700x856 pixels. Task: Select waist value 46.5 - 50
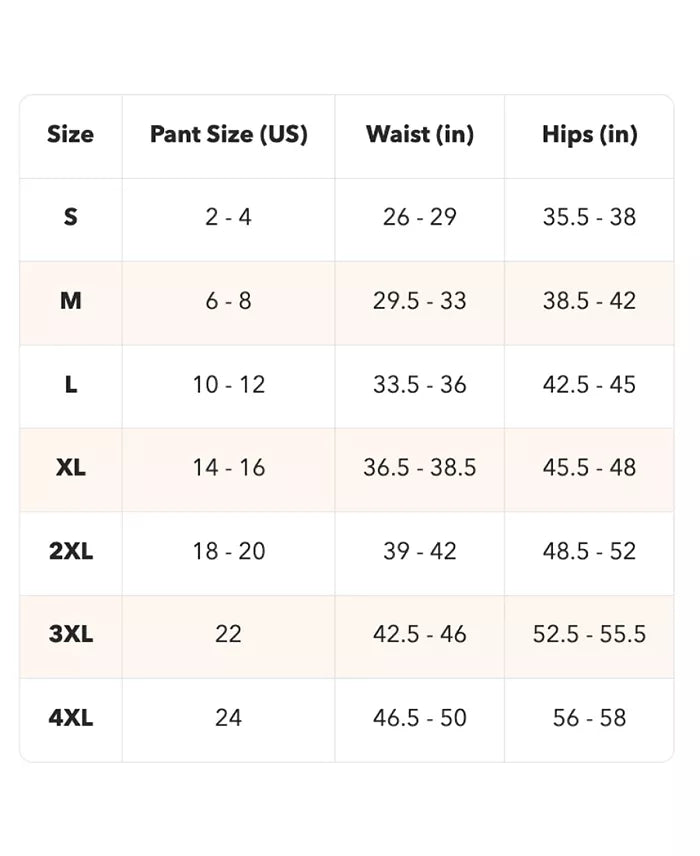pyautogui.click(x=420, y=718)
